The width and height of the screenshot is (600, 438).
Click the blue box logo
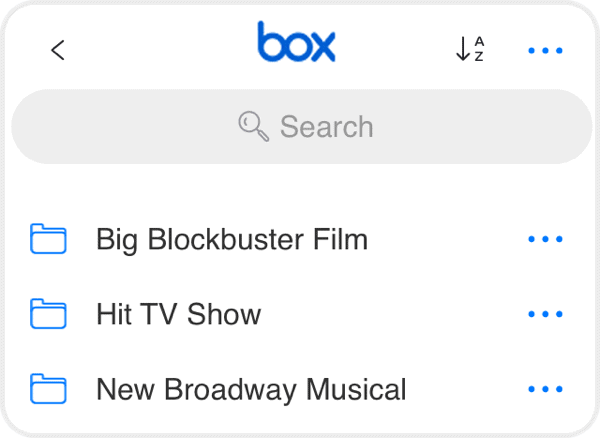tap(297, 42)
